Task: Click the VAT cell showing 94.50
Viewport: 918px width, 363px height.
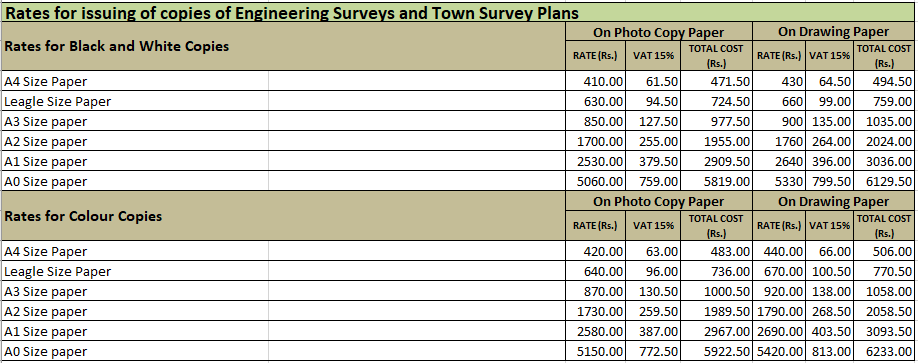Action: [653, 101]
